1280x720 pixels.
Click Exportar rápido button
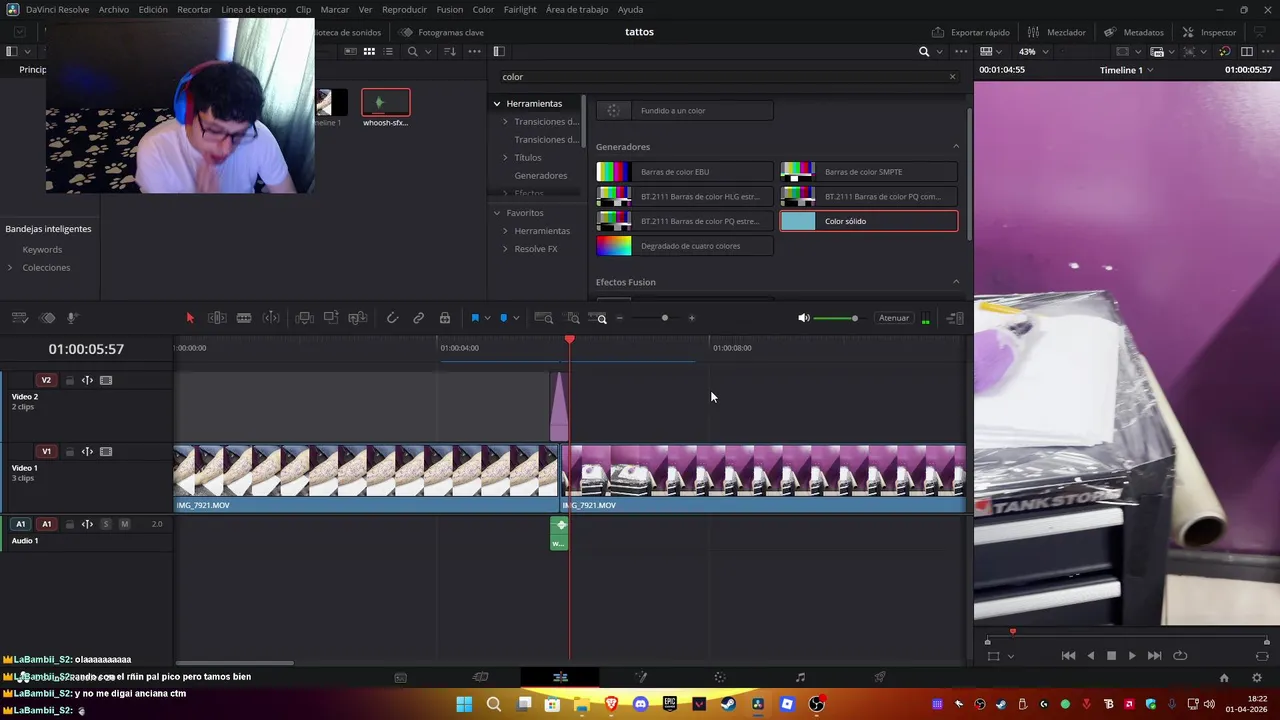(x=970, y=32)
